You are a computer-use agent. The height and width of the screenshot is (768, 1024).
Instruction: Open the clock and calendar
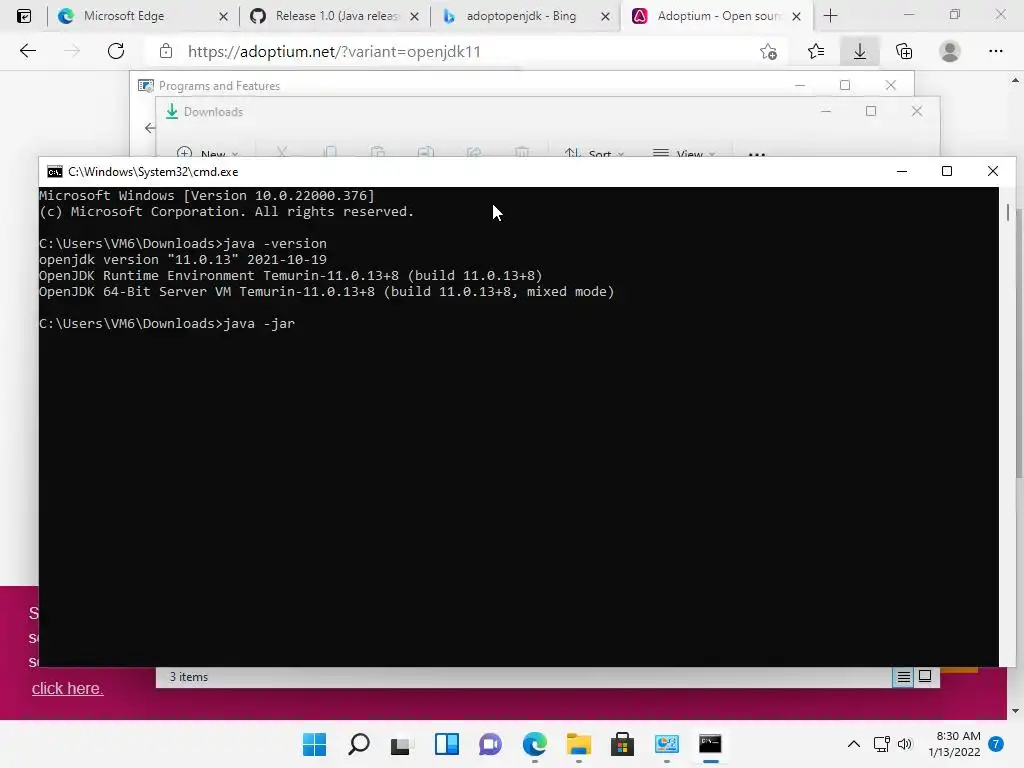click(954, 744)
